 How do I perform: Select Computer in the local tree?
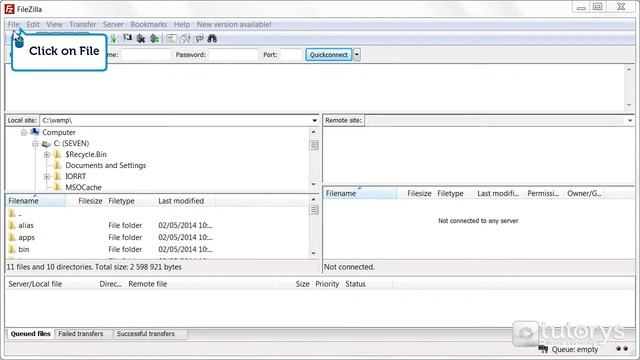pos(59,132)
